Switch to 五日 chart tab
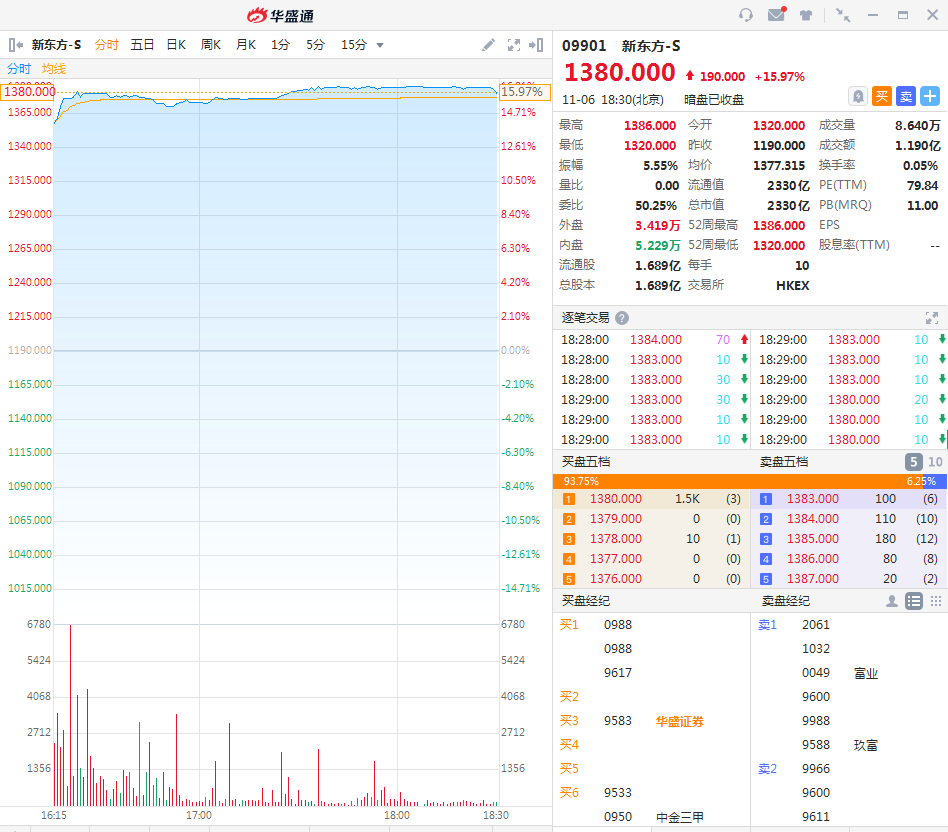 click(x=142, y=45)
